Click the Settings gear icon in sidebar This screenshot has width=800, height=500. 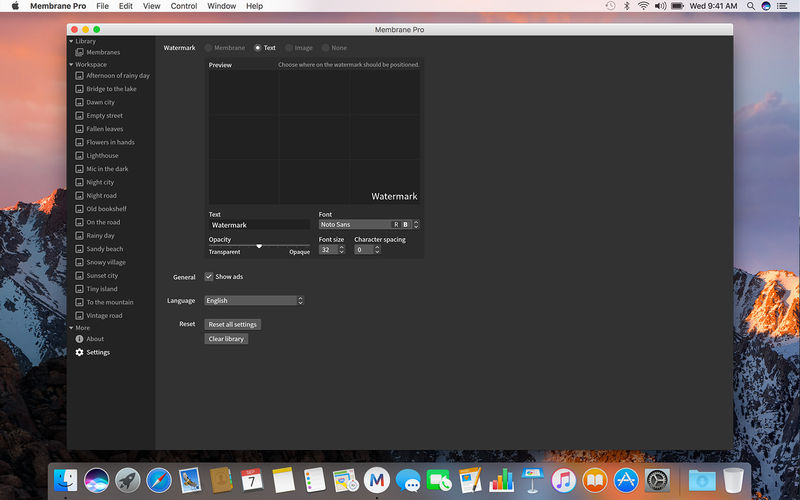[x=79, y=352]
